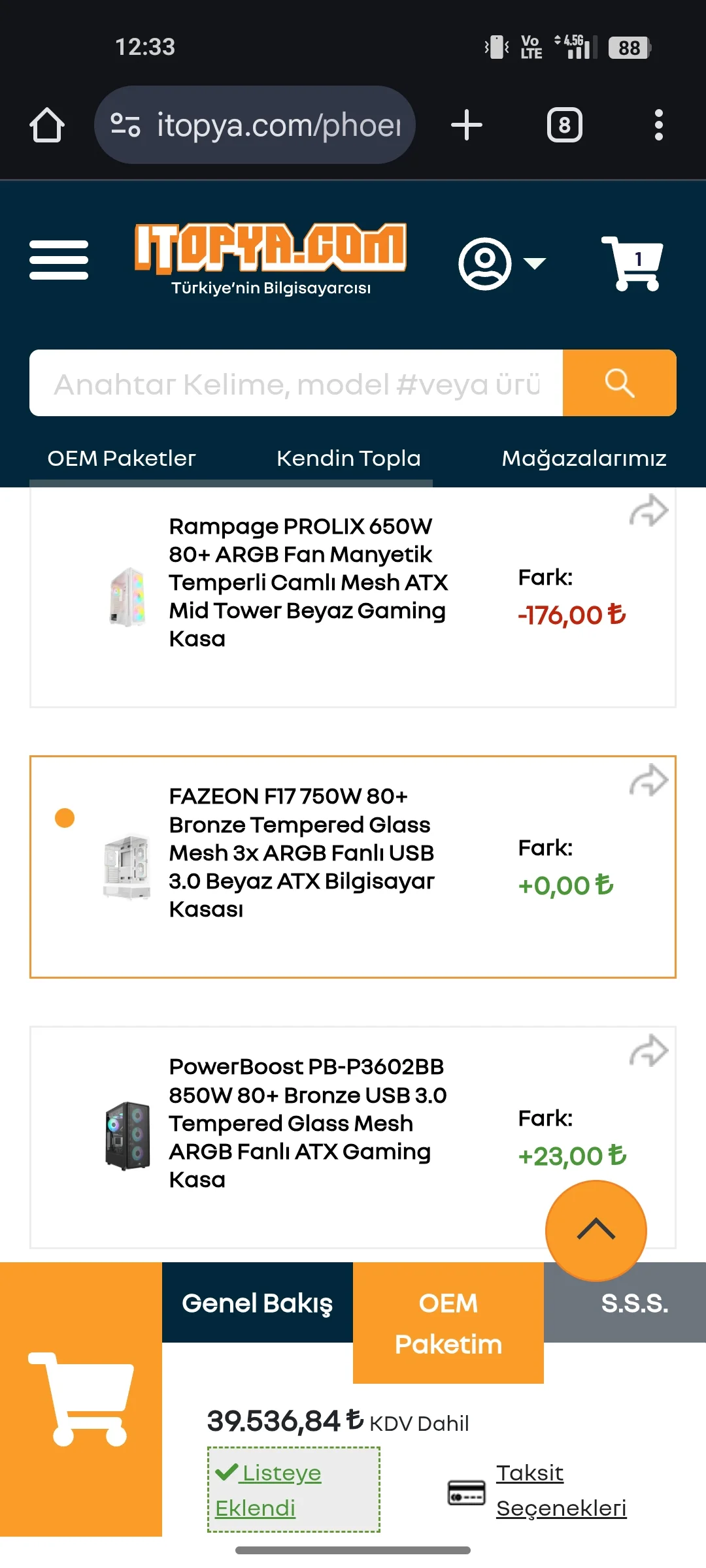Viewport: 706px width, 1568px height.
Task: Open site settings icon in address bar
Action: pyautogui.click(x=126, y=125)
